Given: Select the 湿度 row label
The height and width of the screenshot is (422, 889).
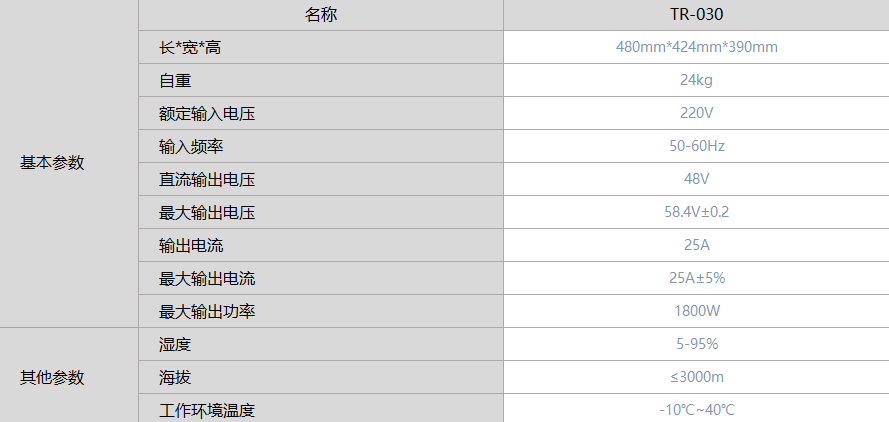Looking at the screenshot, I should coord(175,345).
